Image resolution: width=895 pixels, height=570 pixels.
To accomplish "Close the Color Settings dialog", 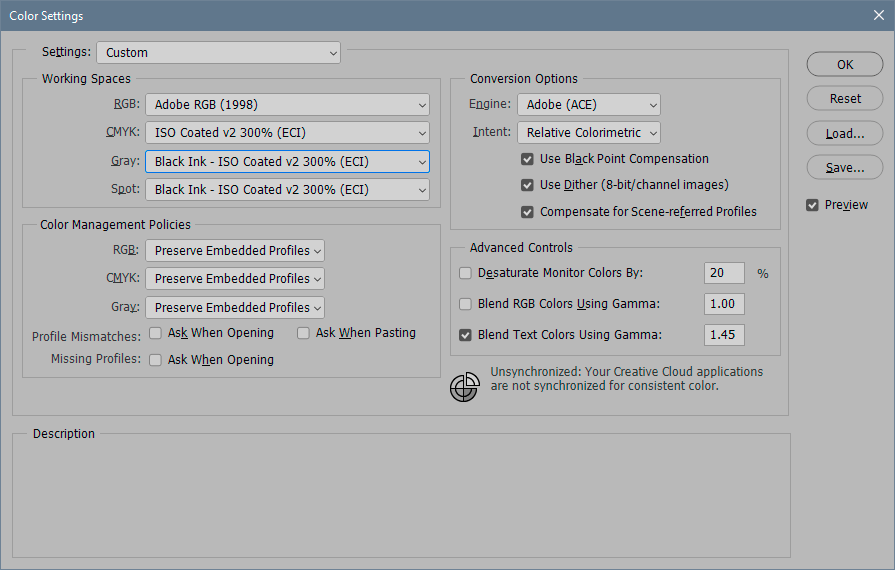I will coord(878,15).
